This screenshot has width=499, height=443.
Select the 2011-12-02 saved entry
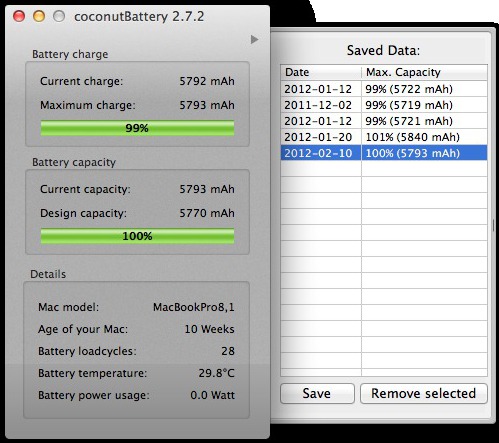pyautogui.click(x=384, y=105)
